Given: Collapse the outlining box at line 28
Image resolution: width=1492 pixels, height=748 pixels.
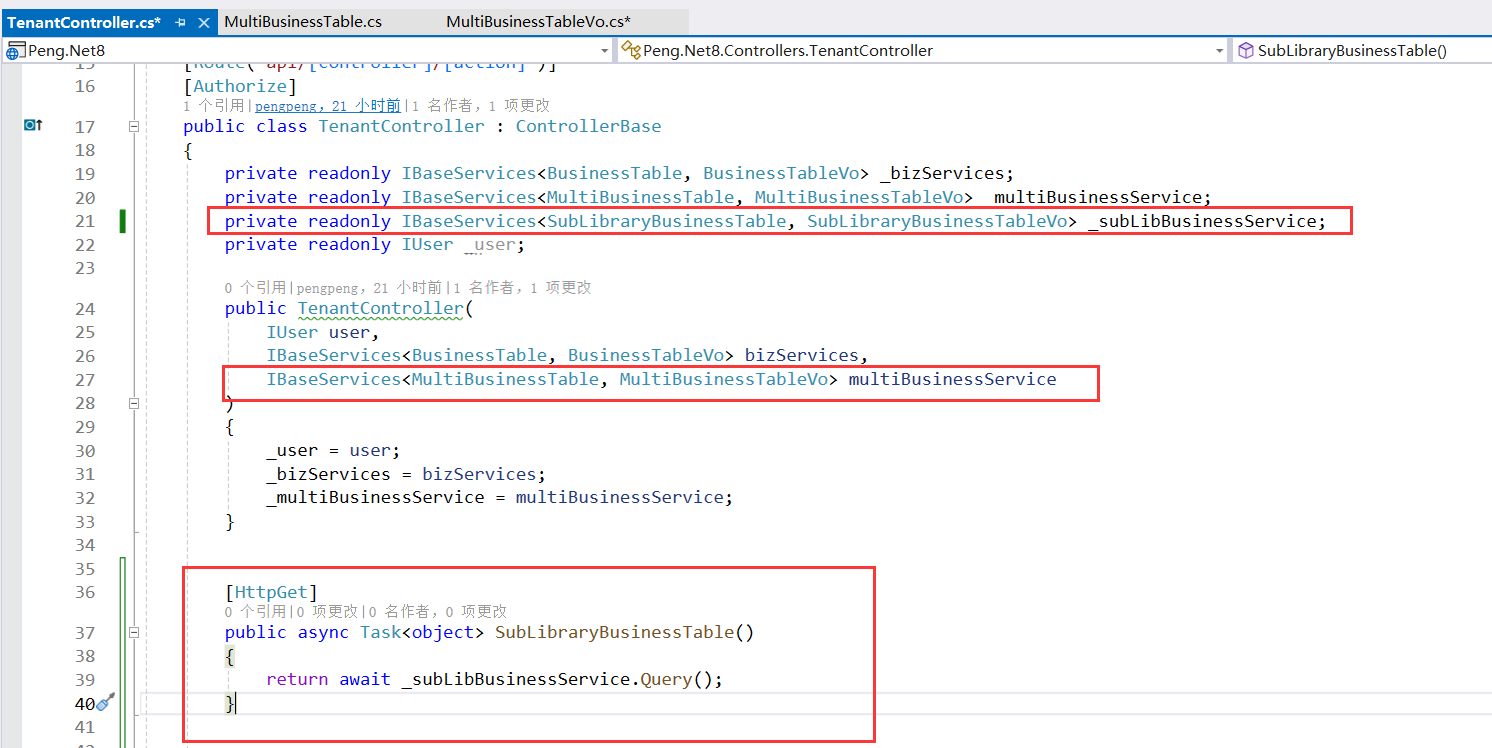Looking at the screenshot, I should click(133, 403).
